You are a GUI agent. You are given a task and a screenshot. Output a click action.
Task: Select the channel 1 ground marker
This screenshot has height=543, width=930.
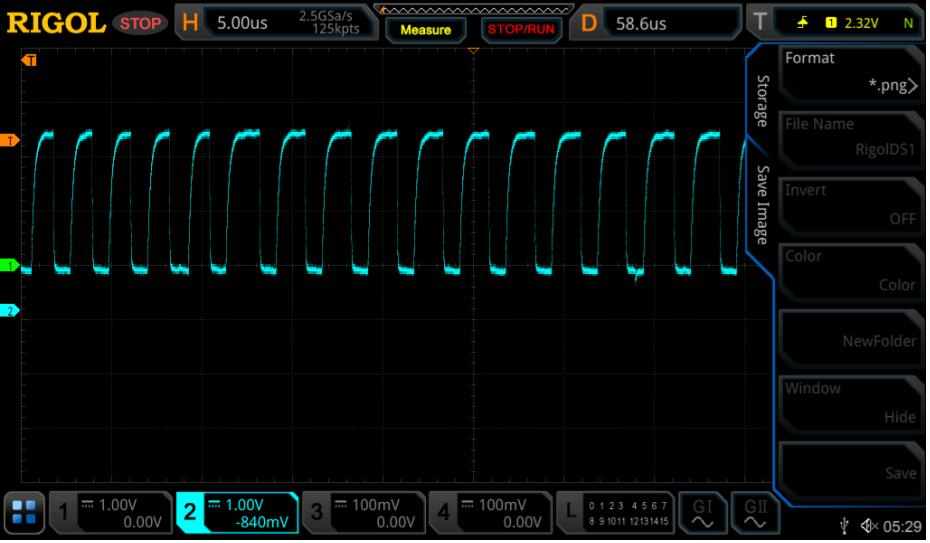click(12, 266)
